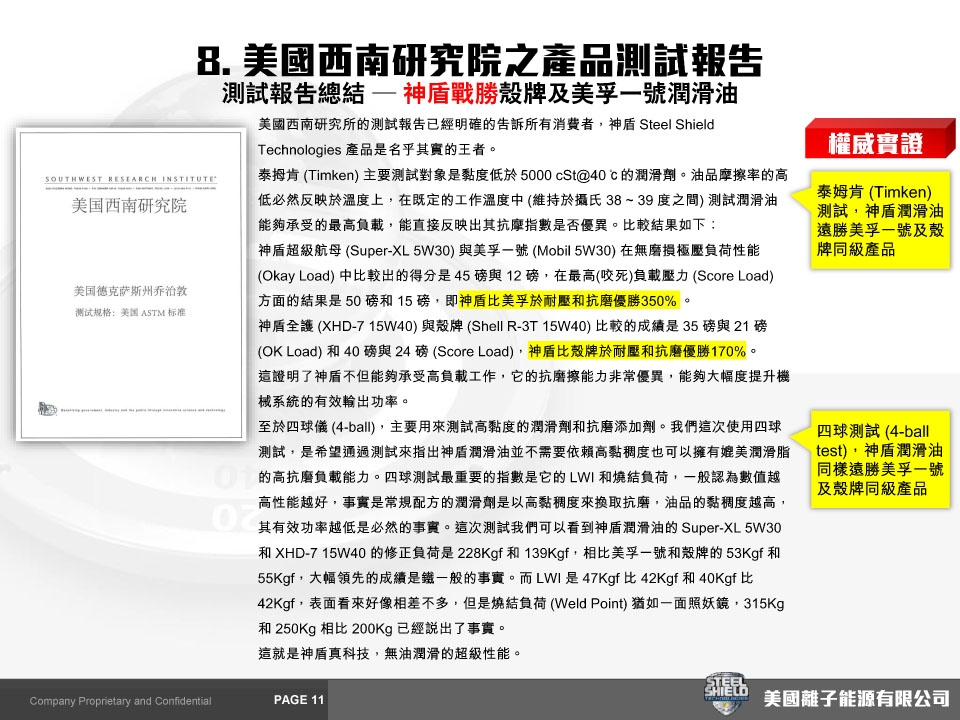960x720 pixels.
Task: Select the yellow 四球測試 (4-ball test) callout box
Action: point(880,460)
